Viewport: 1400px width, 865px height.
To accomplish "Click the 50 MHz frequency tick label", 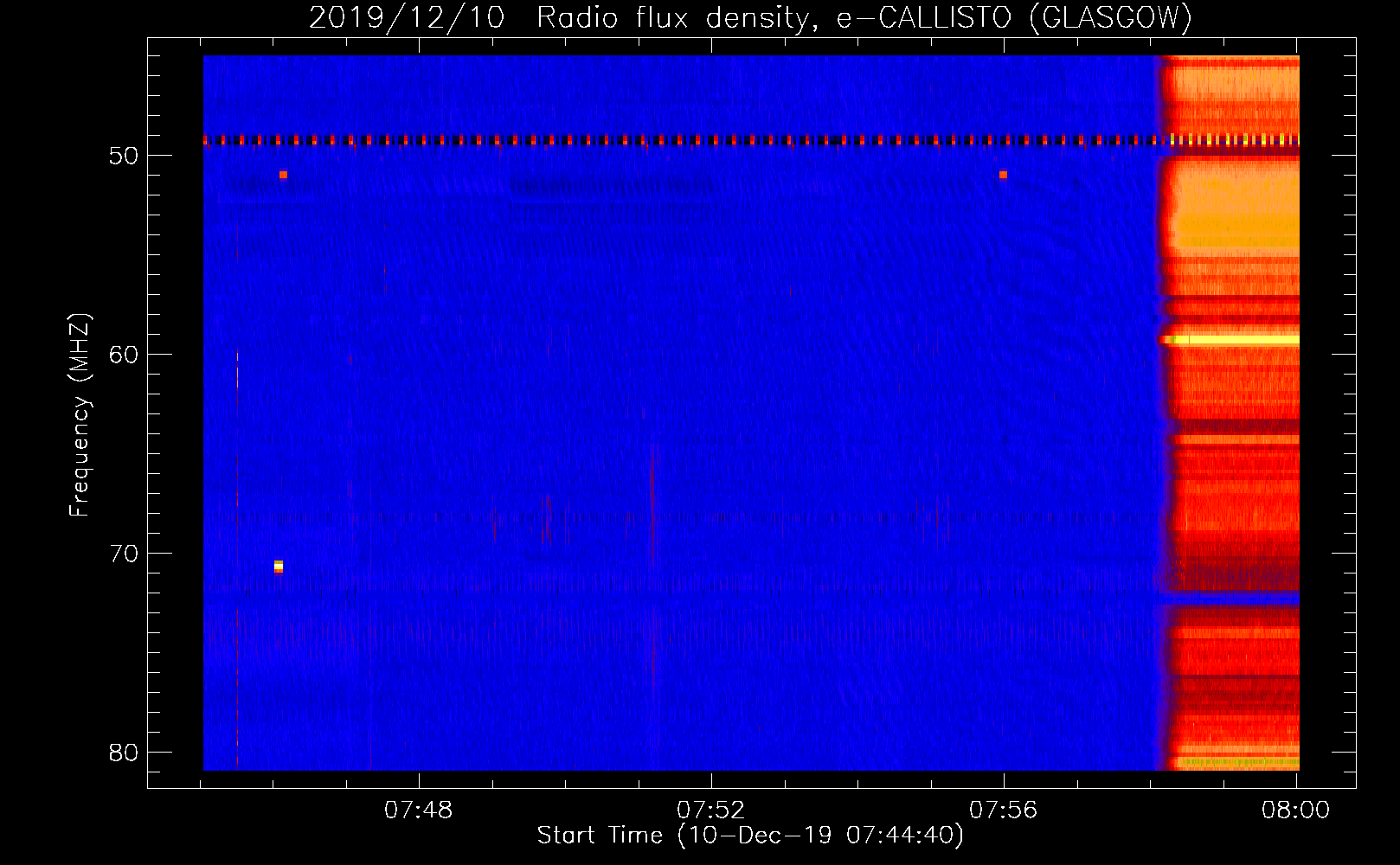I will (x=124, y=156).
